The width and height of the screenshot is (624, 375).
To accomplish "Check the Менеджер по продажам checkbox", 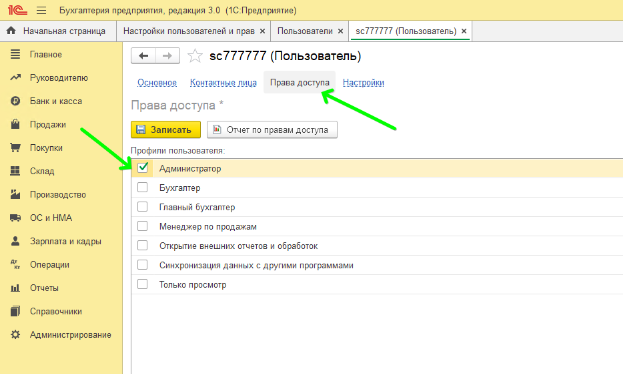I will [x=142, y=226].
